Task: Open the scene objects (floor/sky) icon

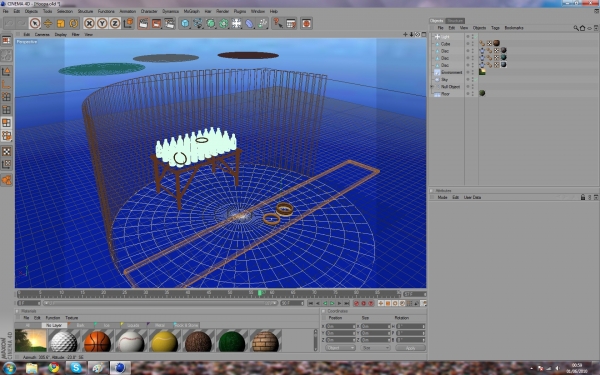Action: [236, 23]
